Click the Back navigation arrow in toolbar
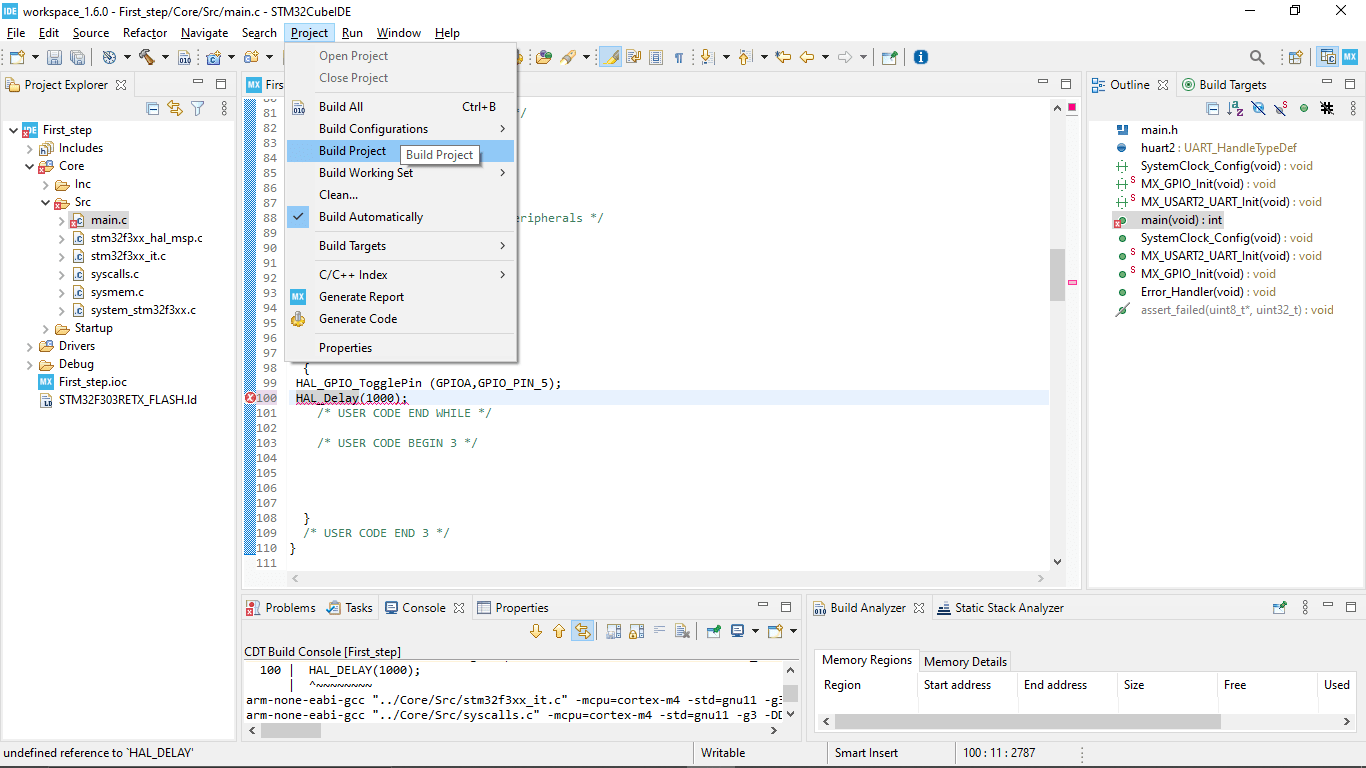This screenshot has width=1366, height=768. 807,58
